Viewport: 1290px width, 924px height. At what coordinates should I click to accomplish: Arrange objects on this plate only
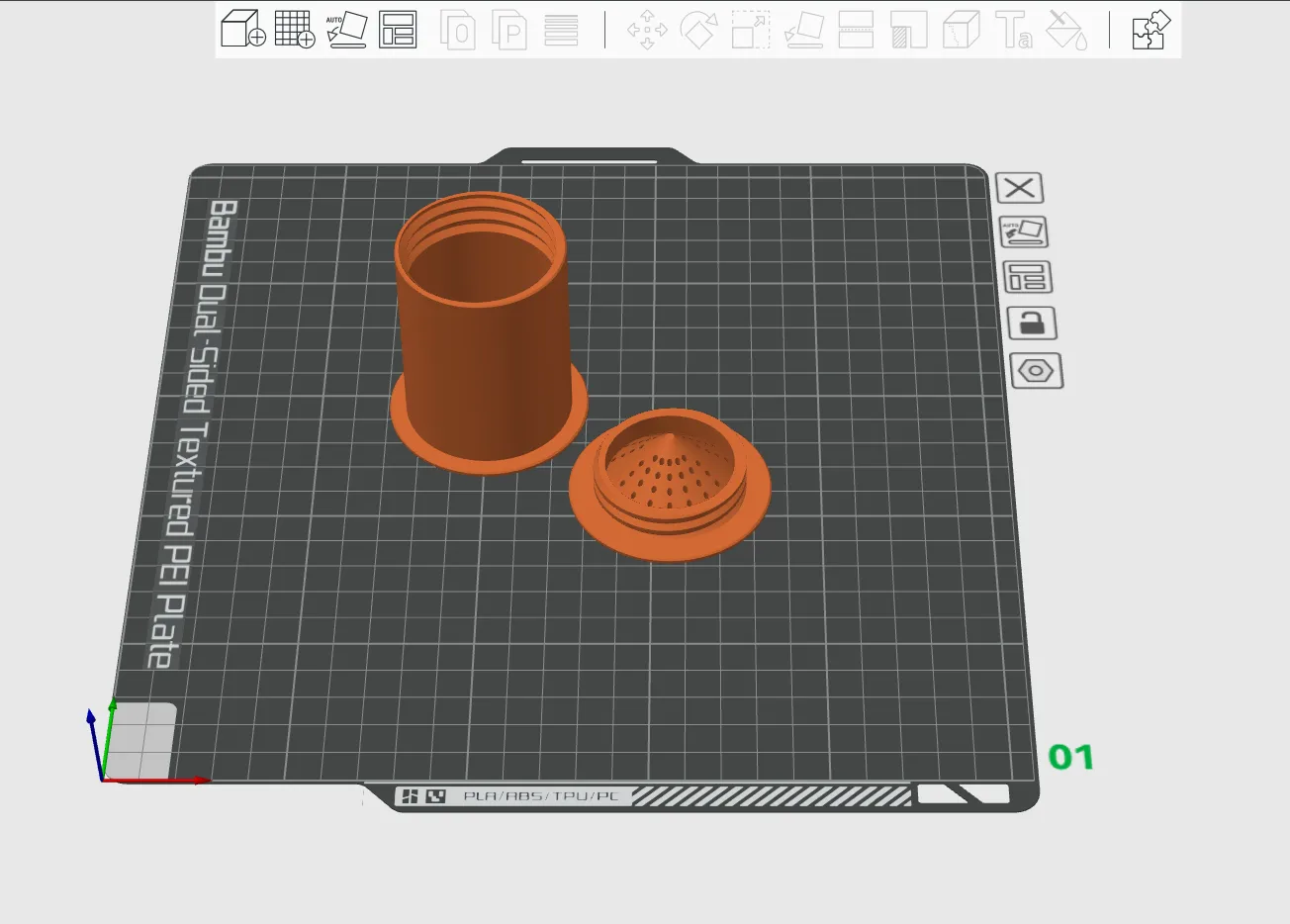[x=1027, y=278]
